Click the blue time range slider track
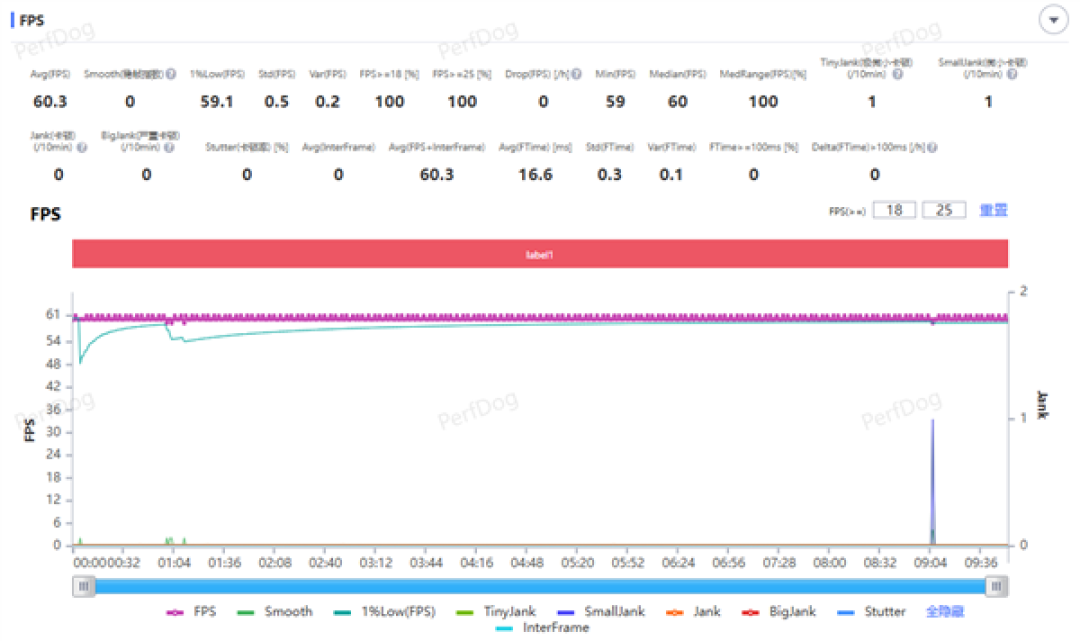Screen dimensions: 1080x641 [x=540, y=587]
